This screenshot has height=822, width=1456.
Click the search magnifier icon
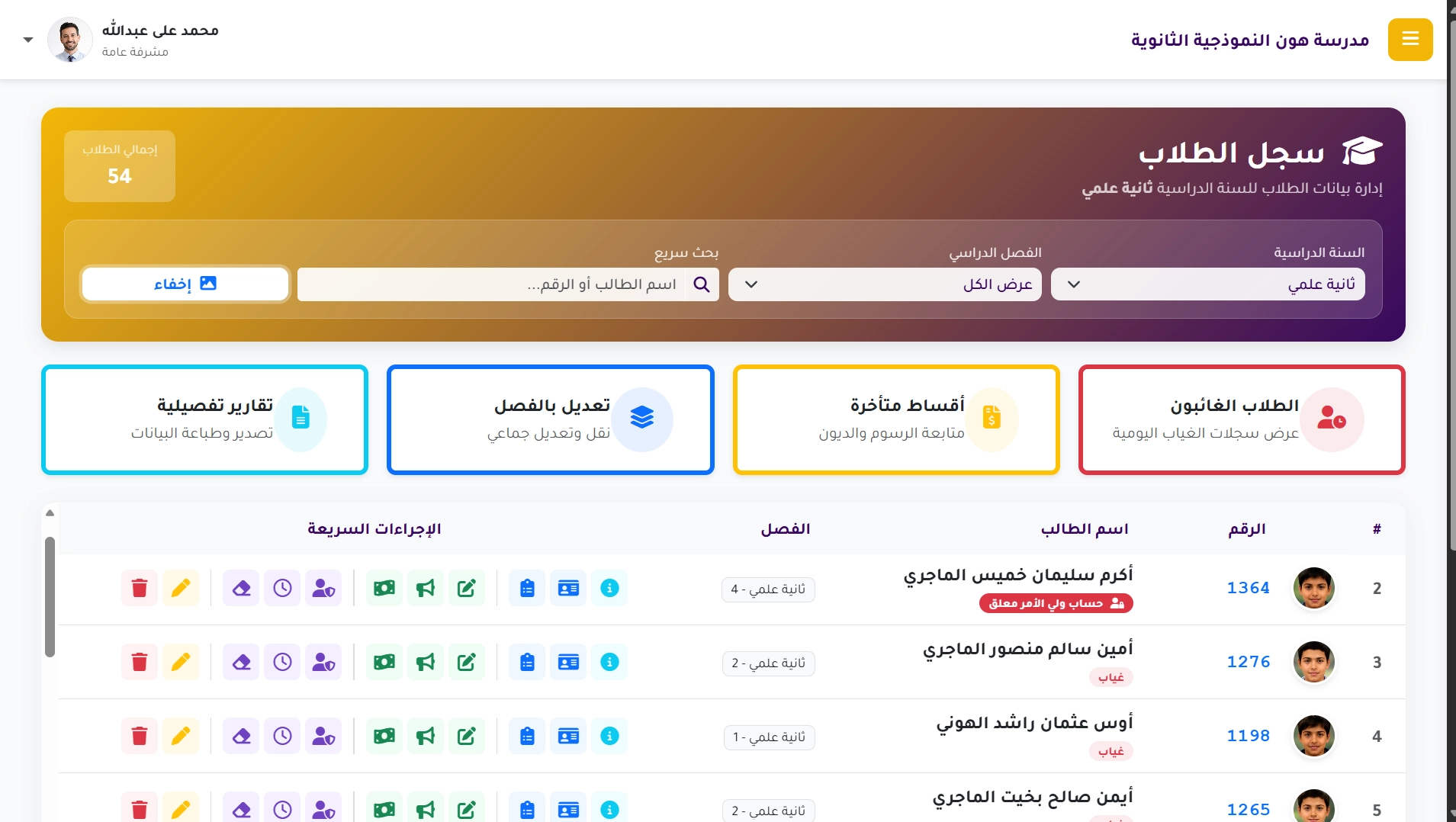point(701,284)
